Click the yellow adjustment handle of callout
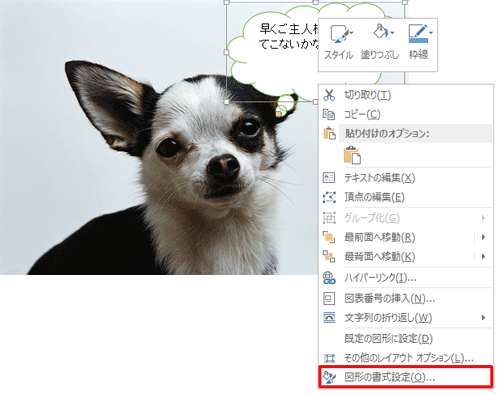The image size is (500, 395). coord(279,114)
